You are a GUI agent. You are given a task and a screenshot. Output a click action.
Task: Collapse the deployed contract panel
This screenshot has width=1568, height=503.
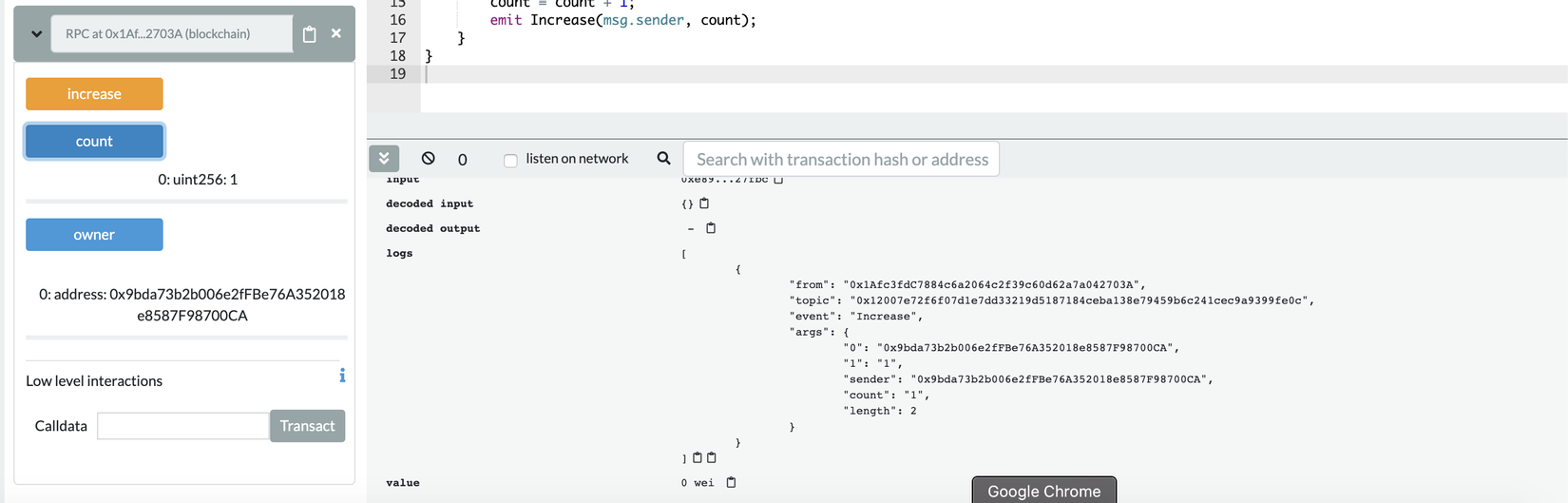[x=36, y=34]
